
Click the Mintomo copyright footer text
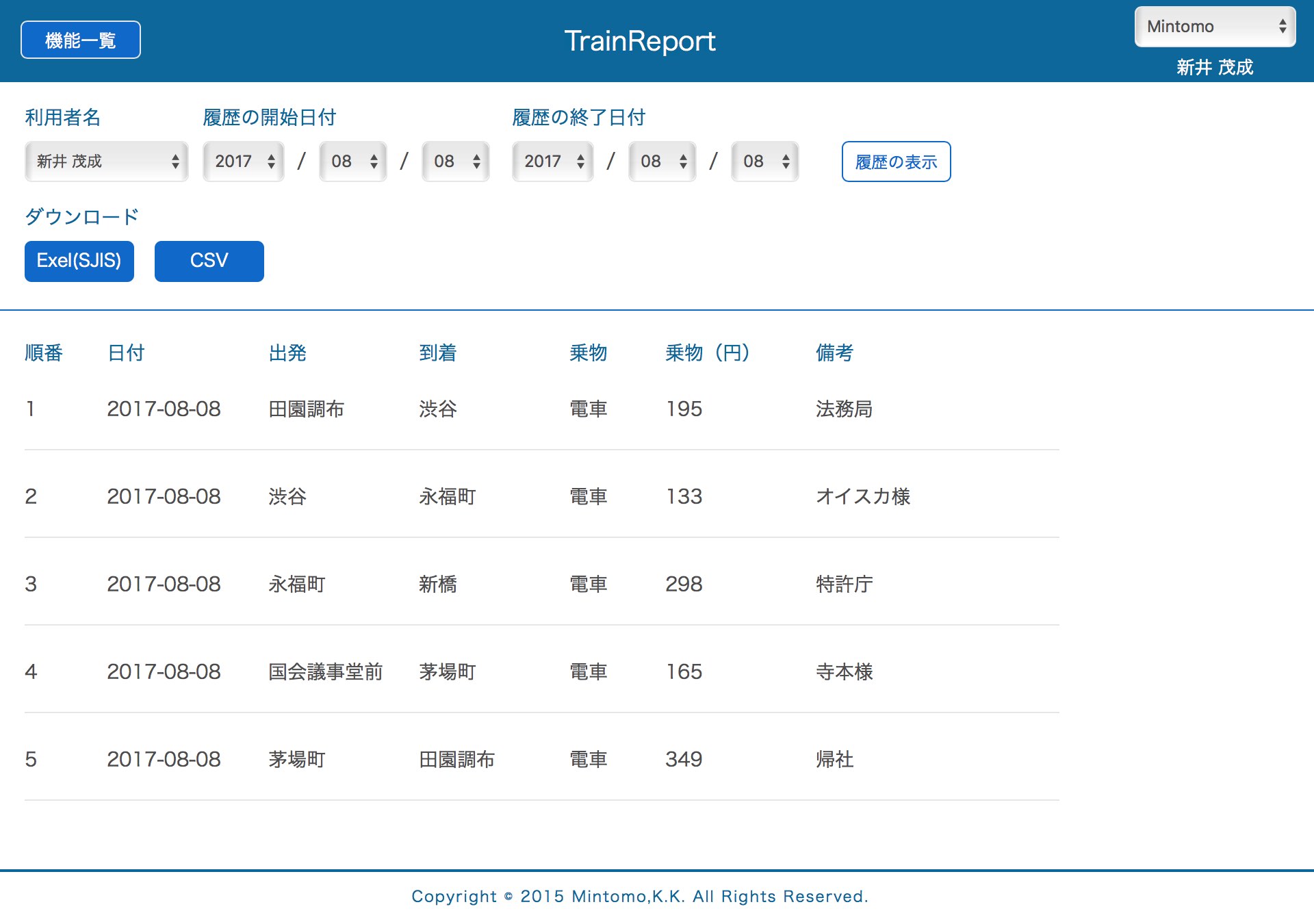[639, 896]
